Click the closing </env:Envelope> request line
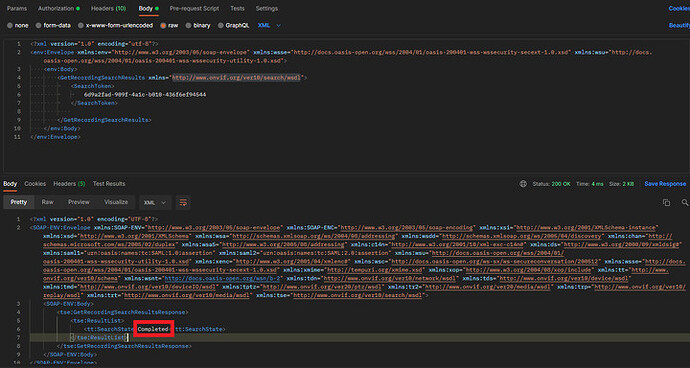The width and height of the screenshot is (690, 368). (x=55, y=137)
